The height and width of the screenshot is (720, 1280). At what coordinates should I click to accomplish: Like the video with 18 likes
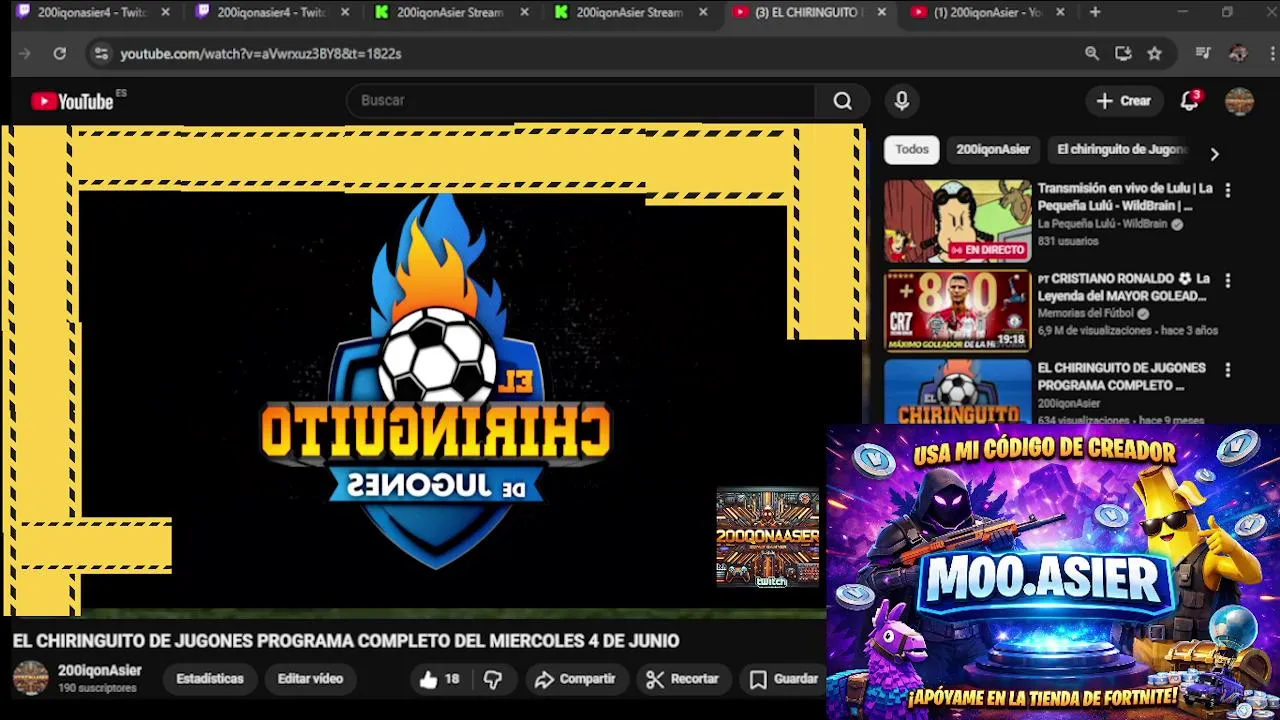(x=439, y=679)
